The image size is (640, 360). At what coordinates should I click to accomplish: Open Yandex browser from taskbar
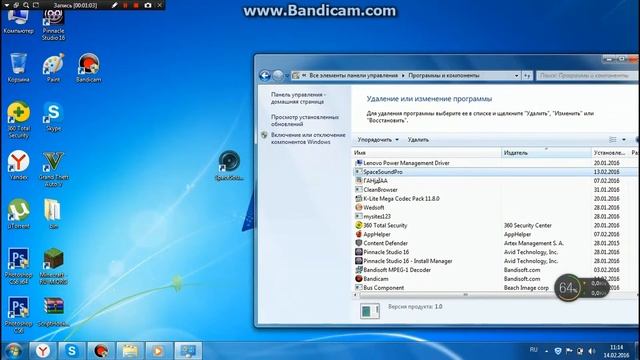[x=42, y=351]
